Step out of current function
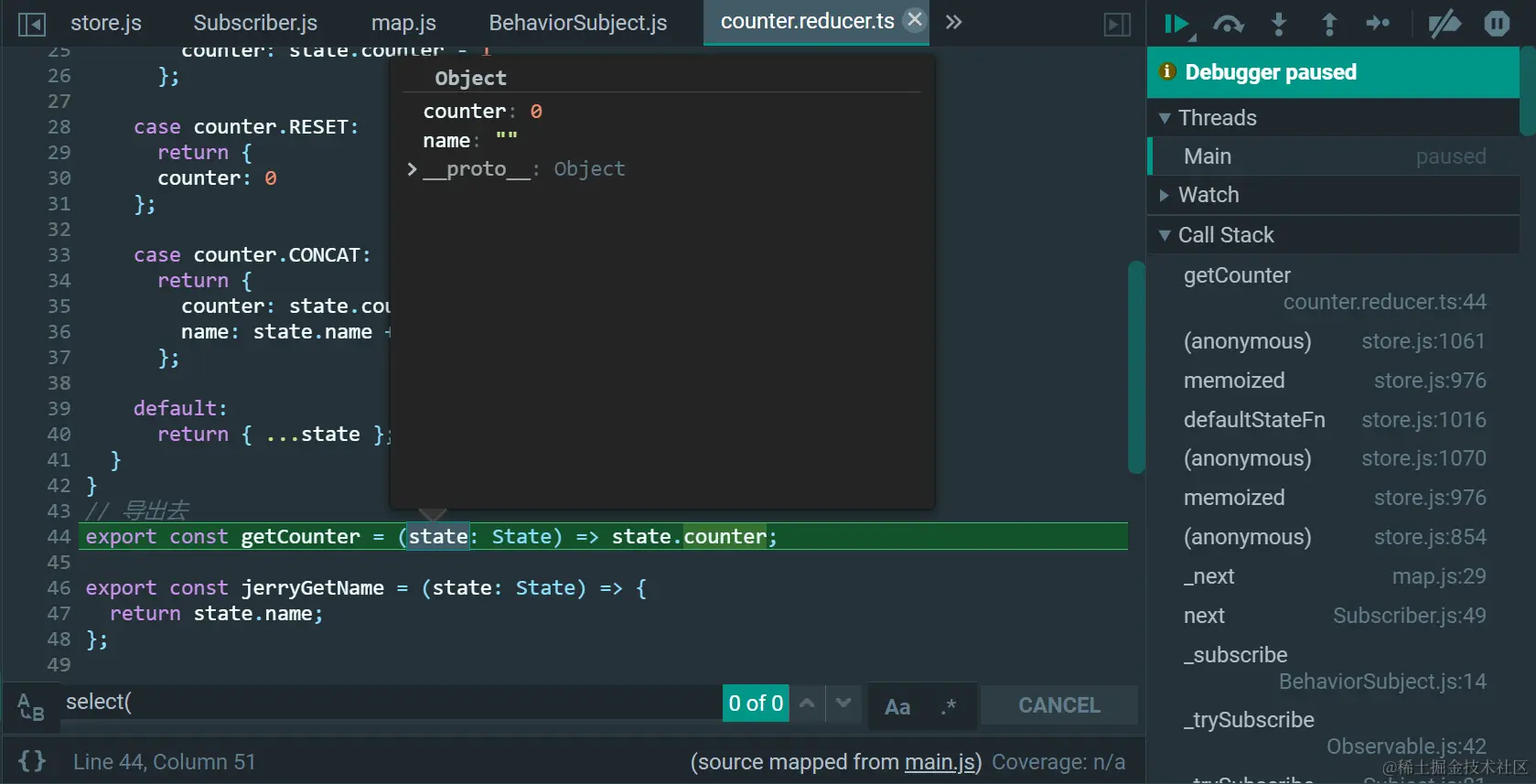The width and height of the screenshot is (1536, 784). pyautogui.click(x=1329, y=25)
